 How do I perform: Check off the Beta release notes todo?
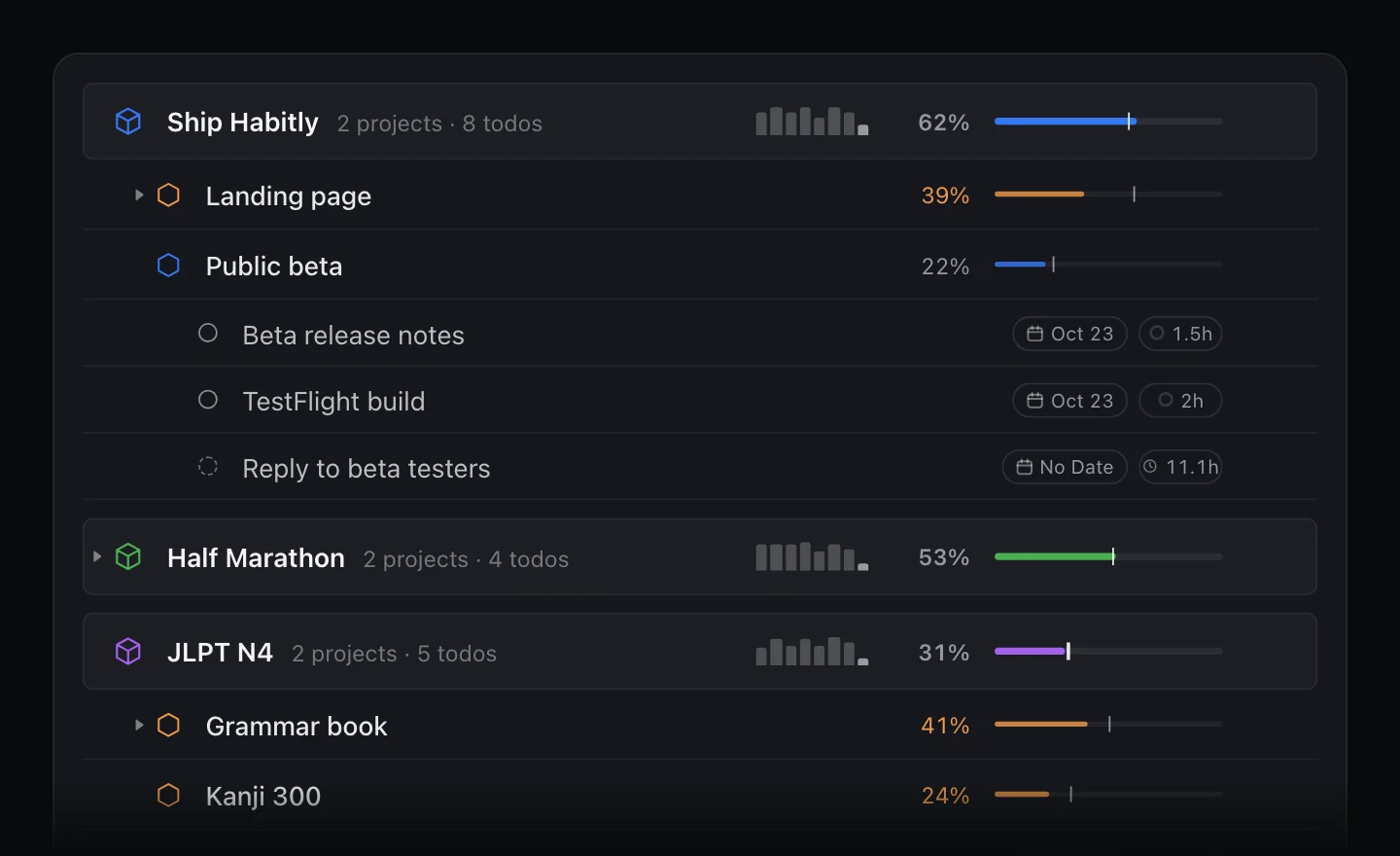(x=208, y=334)
